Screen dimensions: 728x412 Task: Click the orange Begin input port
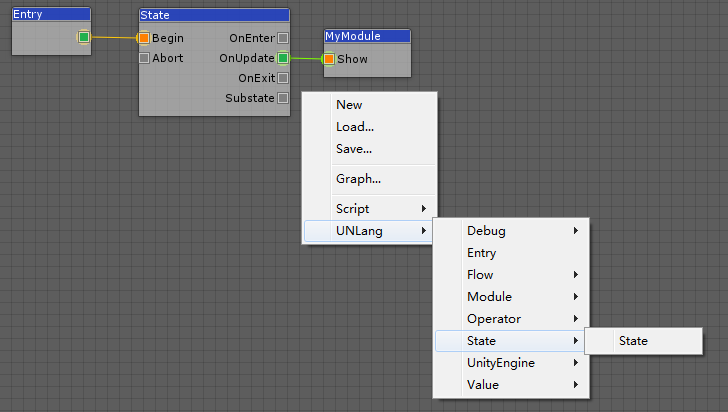[x=144, y=38]
